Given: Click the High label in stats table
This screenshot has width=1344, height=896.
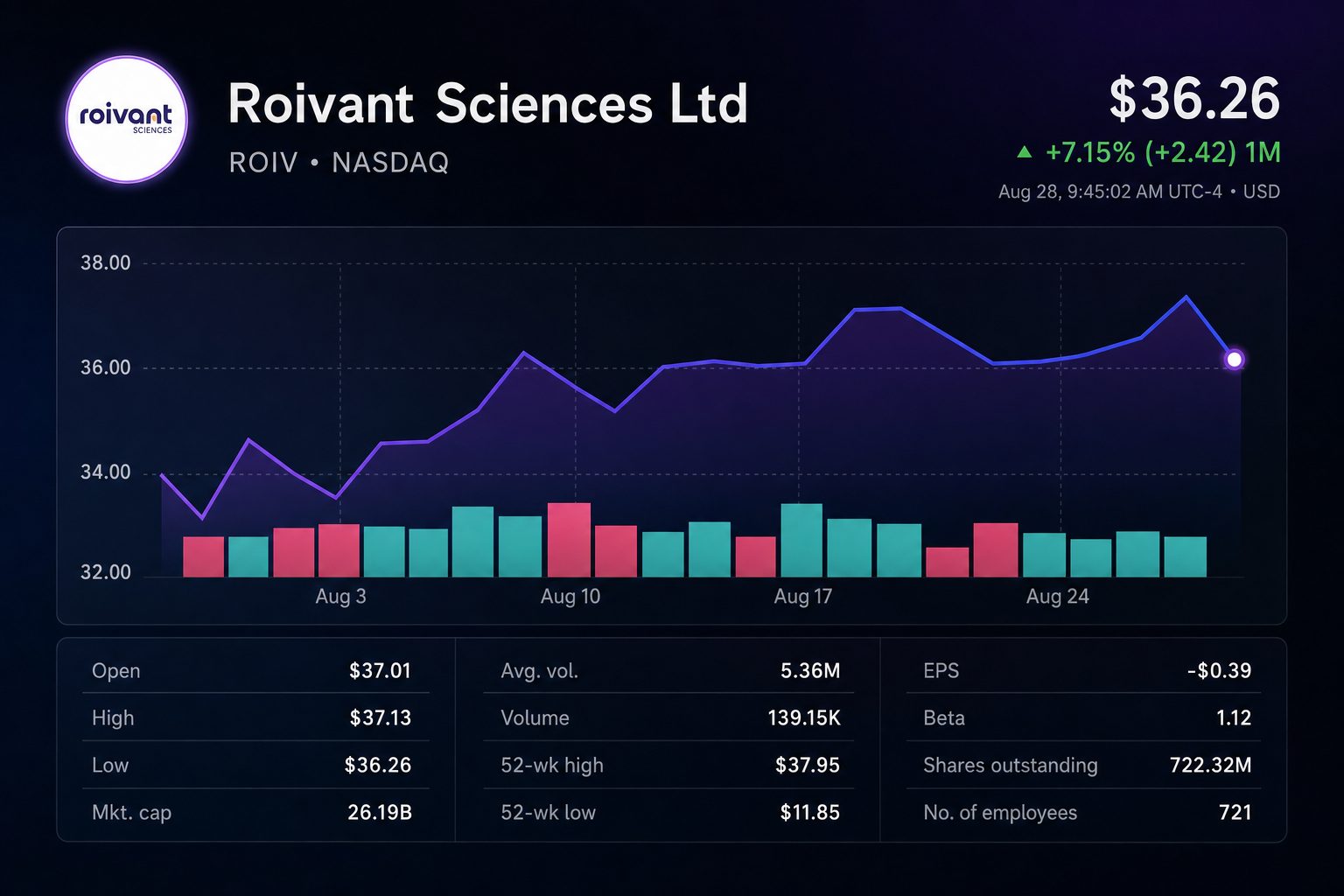Looking at the screenshot, I should pyautogui.click(x=113, y=718).
